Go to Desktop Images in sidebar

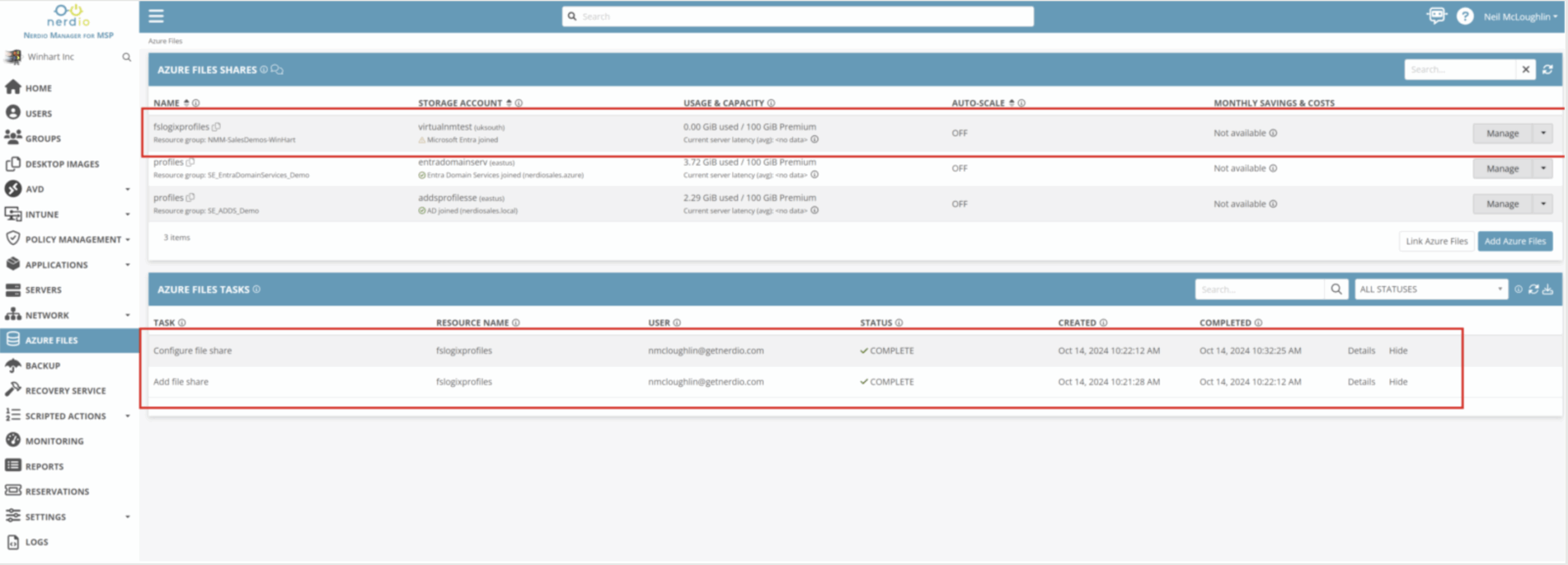61,164
